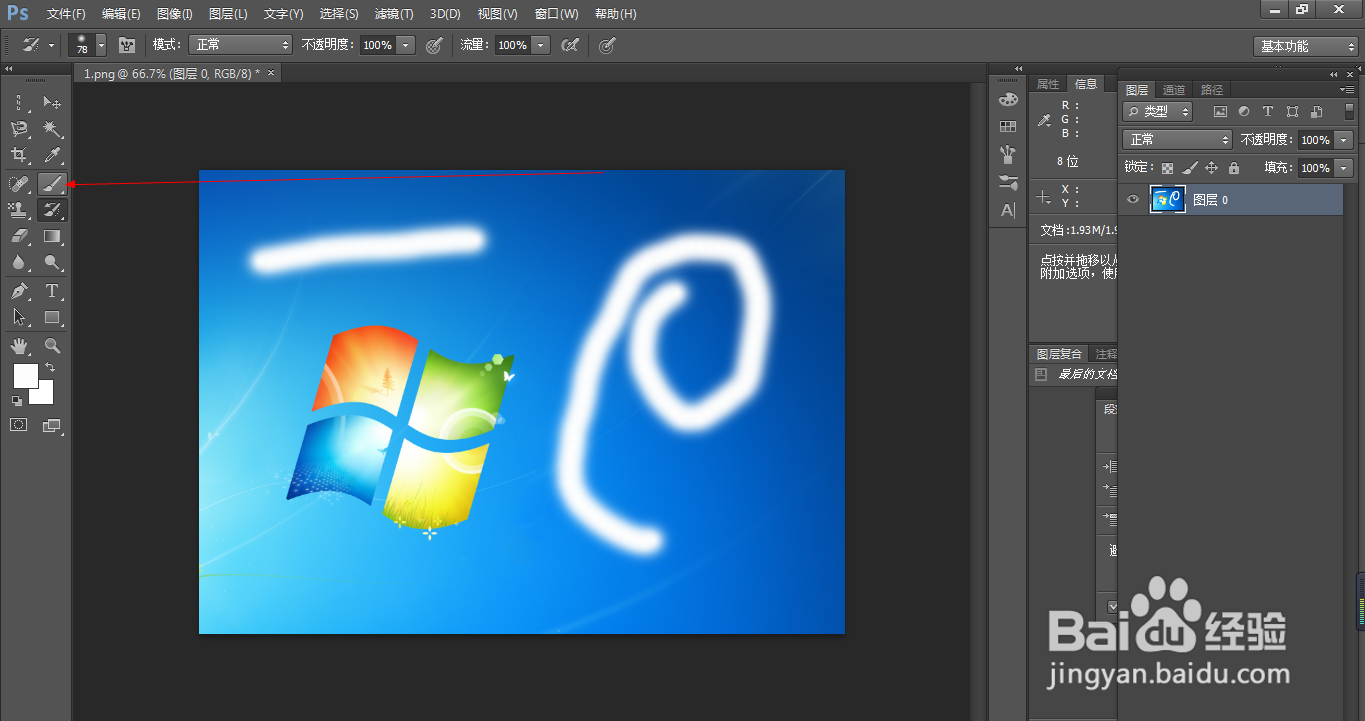This screenshot has width=1365, height=721.
Task: Filter for smart objects
Action: (x=1316, y=112)
